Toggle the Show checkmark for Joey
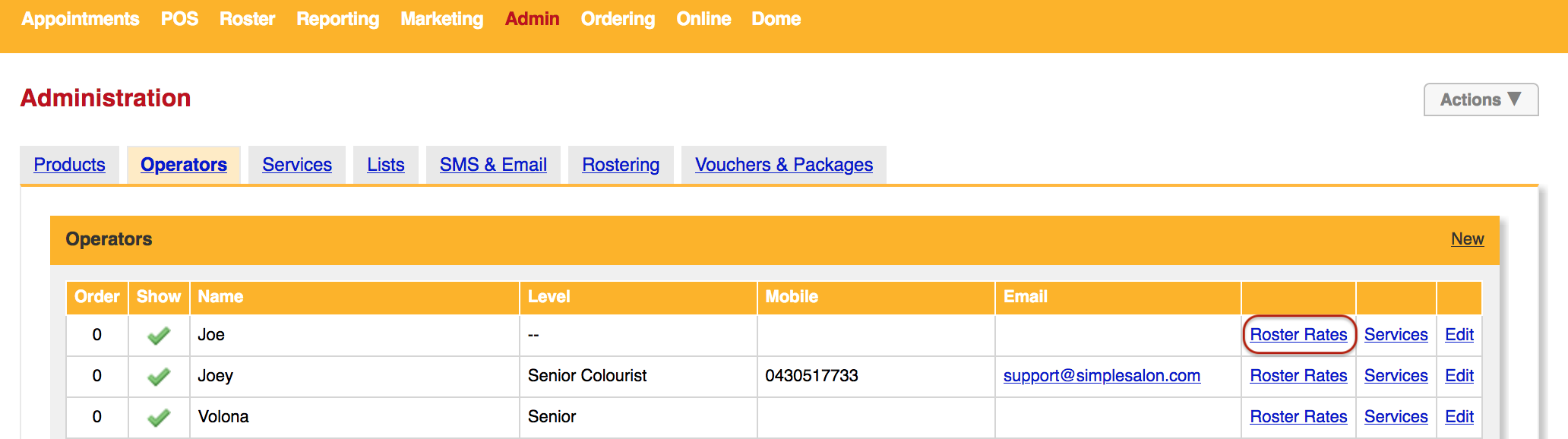 pyautogui.click(x=159, y=376)
